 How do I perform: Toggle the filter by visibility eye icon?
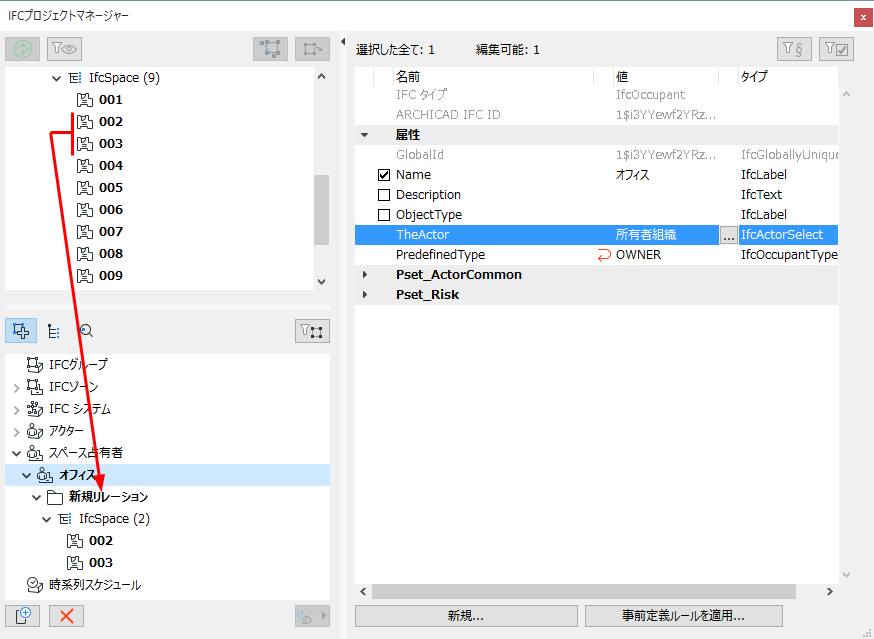tap(65, 49)
